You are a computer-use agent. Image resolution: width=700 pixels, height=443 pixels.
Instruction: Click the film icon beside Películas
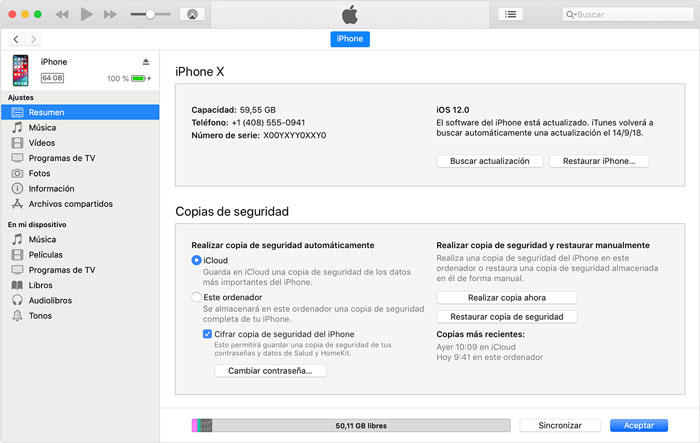17,255
